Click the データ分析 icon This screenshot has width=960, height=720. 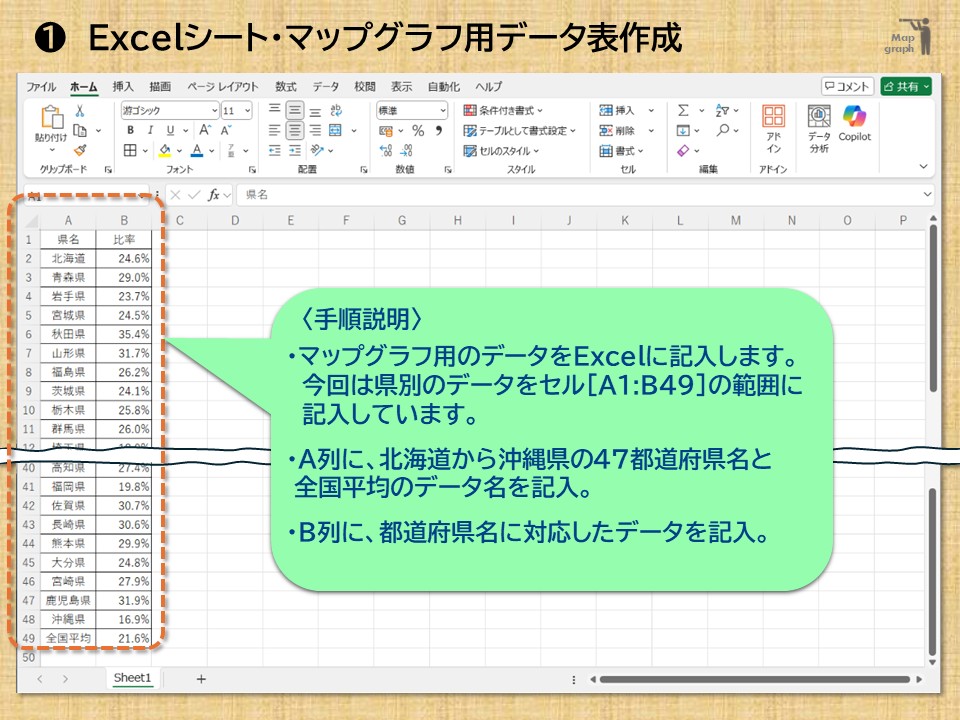coord(819,129)
